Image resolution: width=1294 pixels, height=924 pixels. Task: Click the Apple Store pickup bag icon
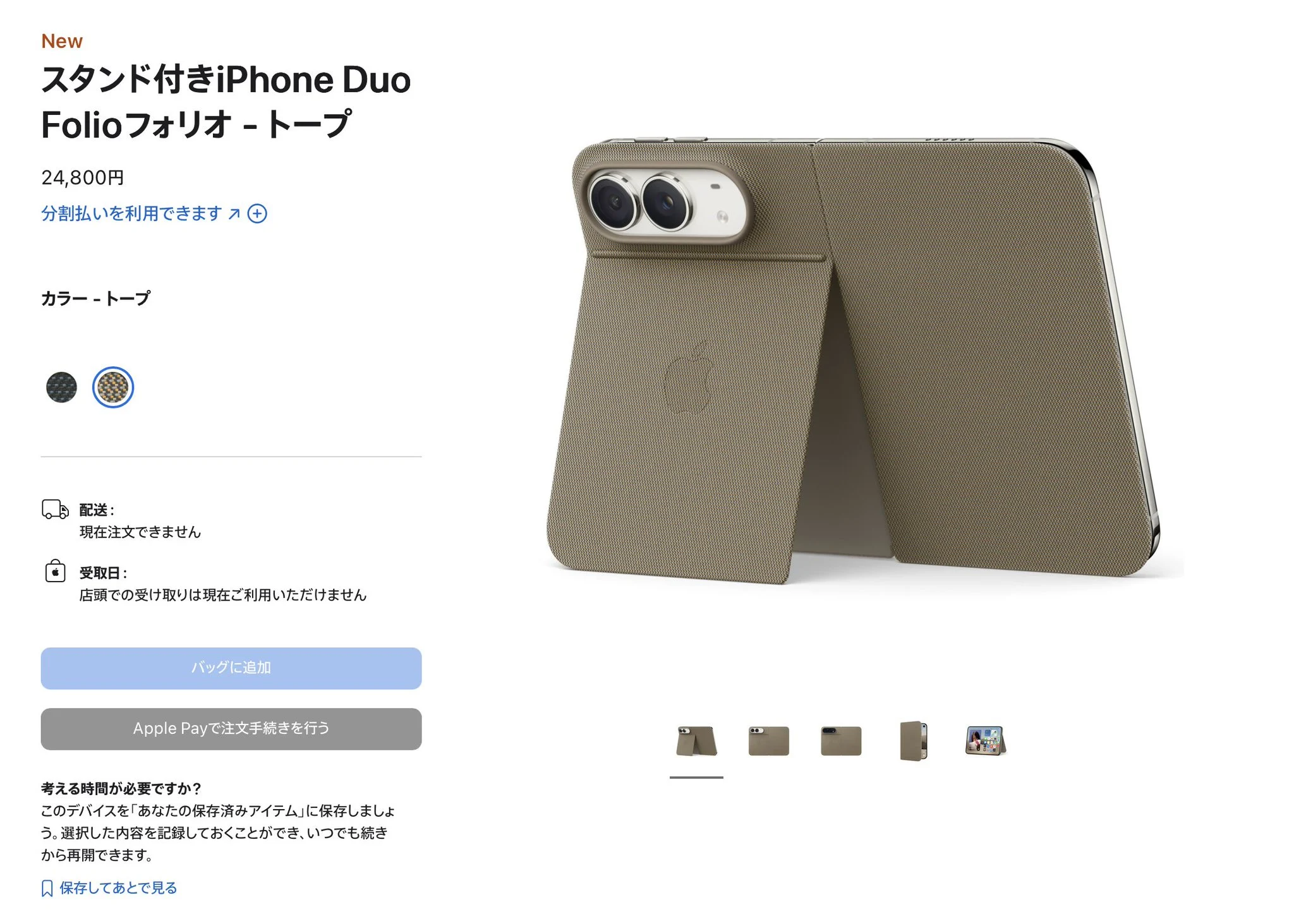55,571
